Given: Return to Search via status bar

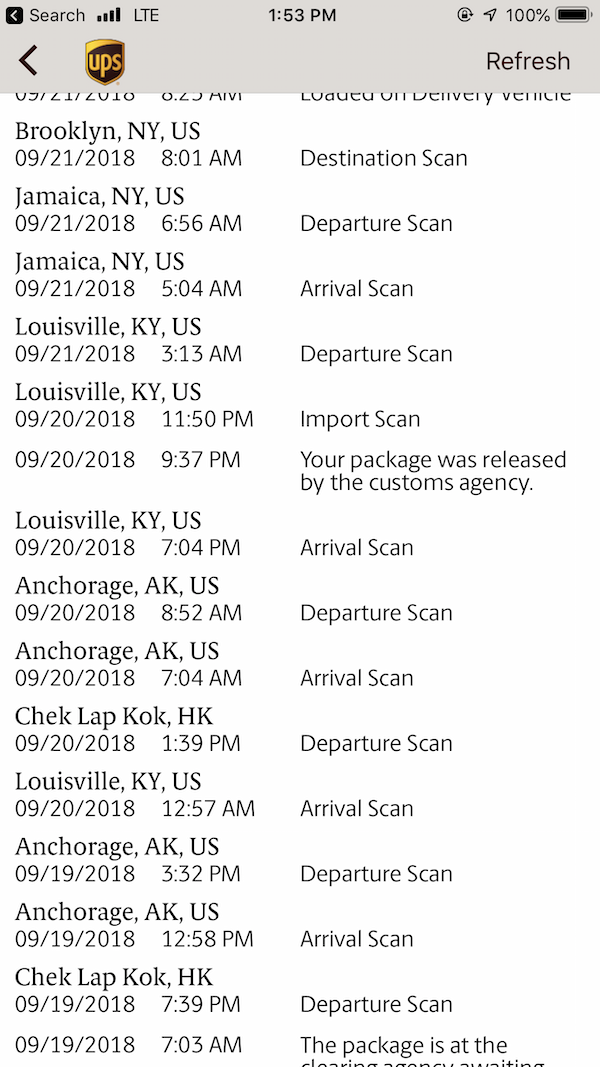Looking at the screenshot, I should (x=46, y=15).
